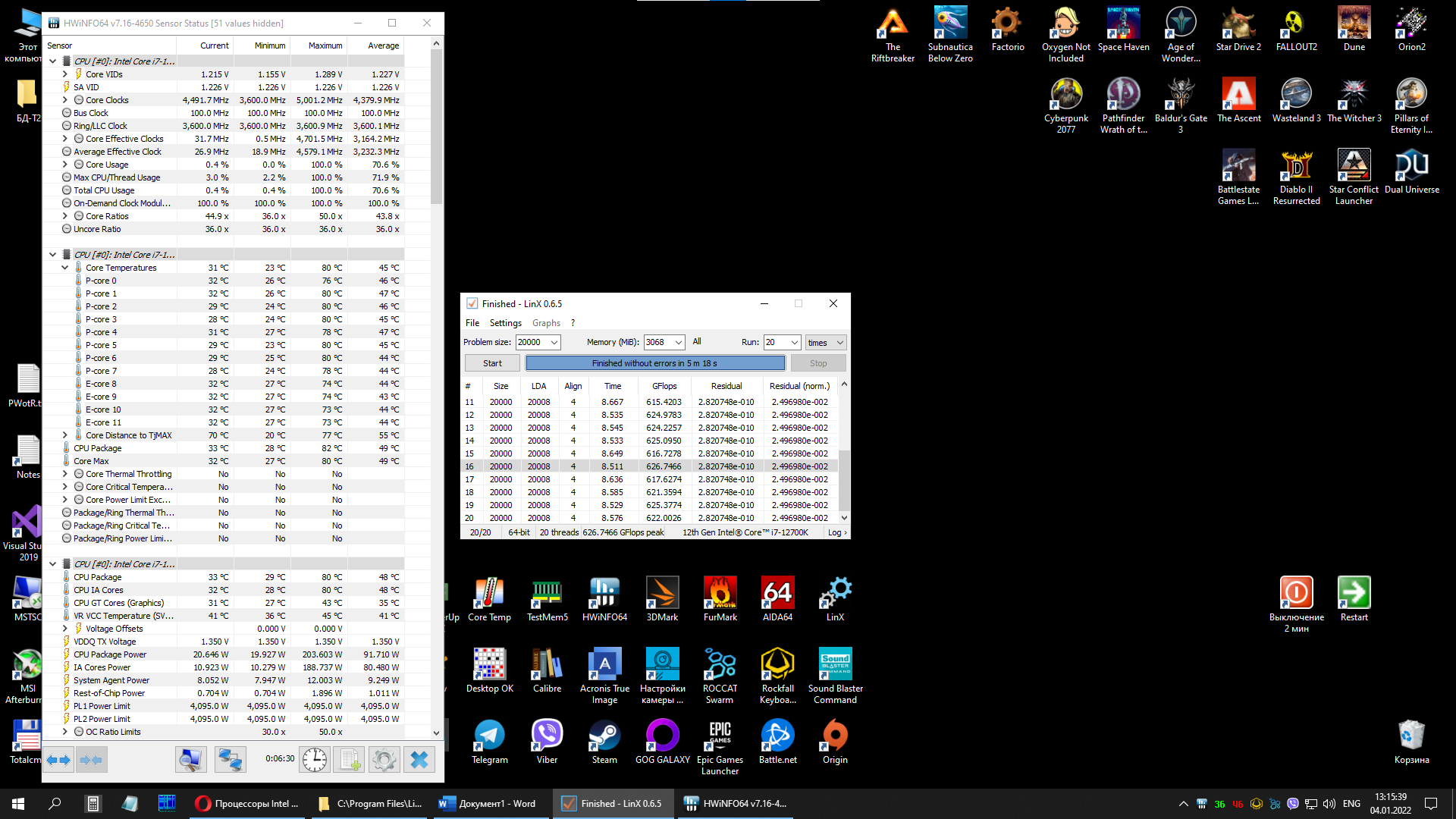This screenshot has height=819, width=1456.
Task: Click the remote network computers icon
Action: (x=230, y=759)
